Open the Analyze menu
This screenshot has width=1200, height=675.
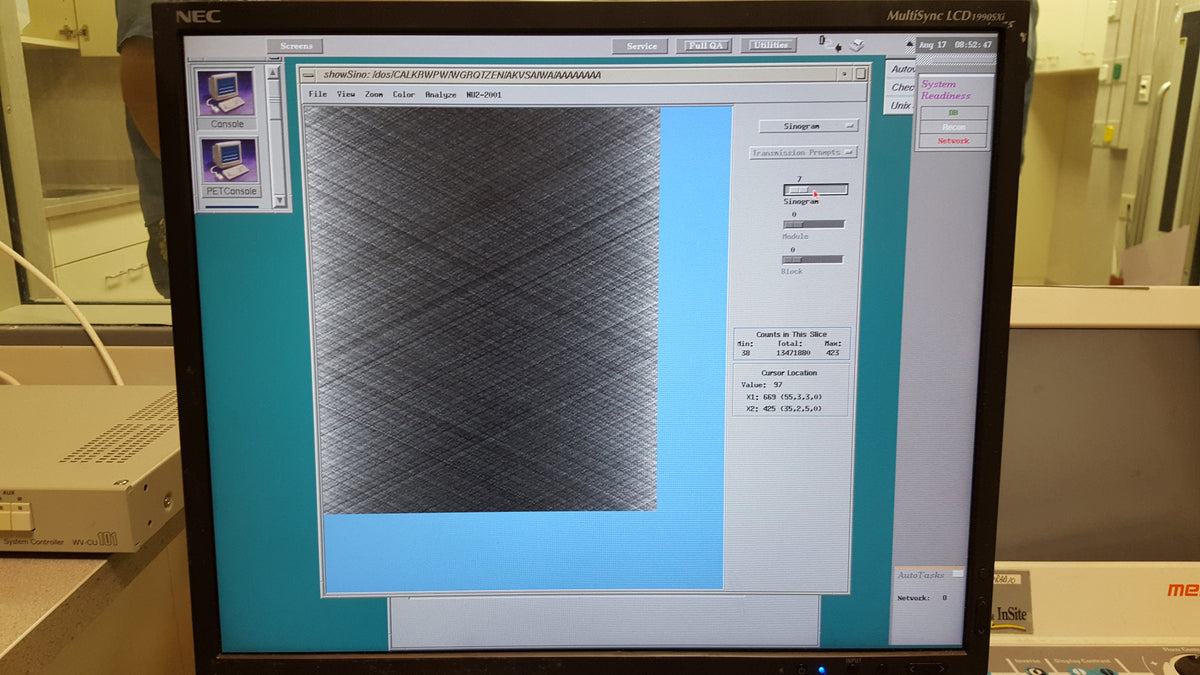[x=440, y=94]
